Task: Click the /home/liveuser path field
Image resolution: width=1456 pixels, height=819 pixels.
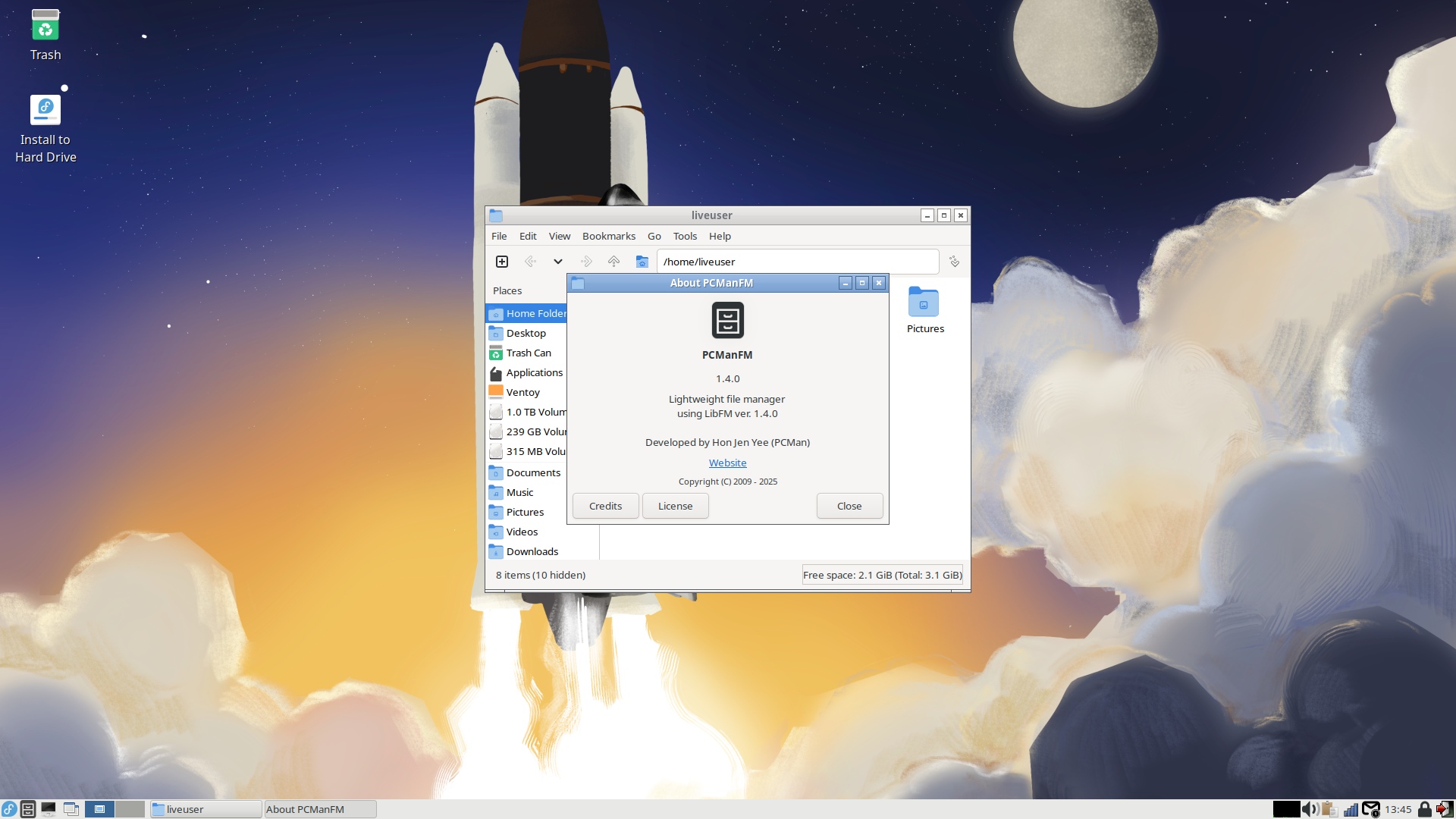Action: coord(796,262)
